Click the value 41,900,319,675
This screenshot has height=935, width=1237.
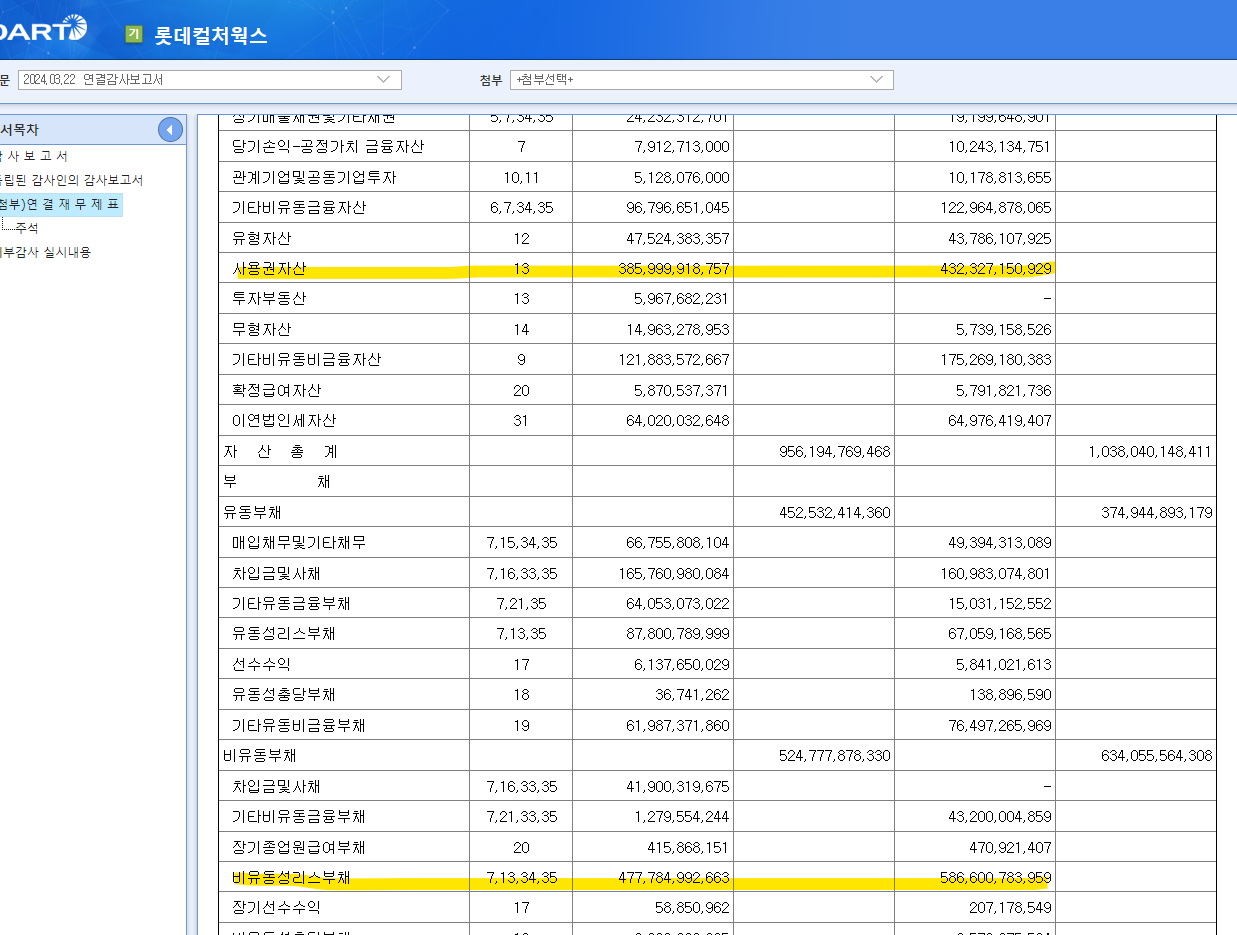[678, 787]
